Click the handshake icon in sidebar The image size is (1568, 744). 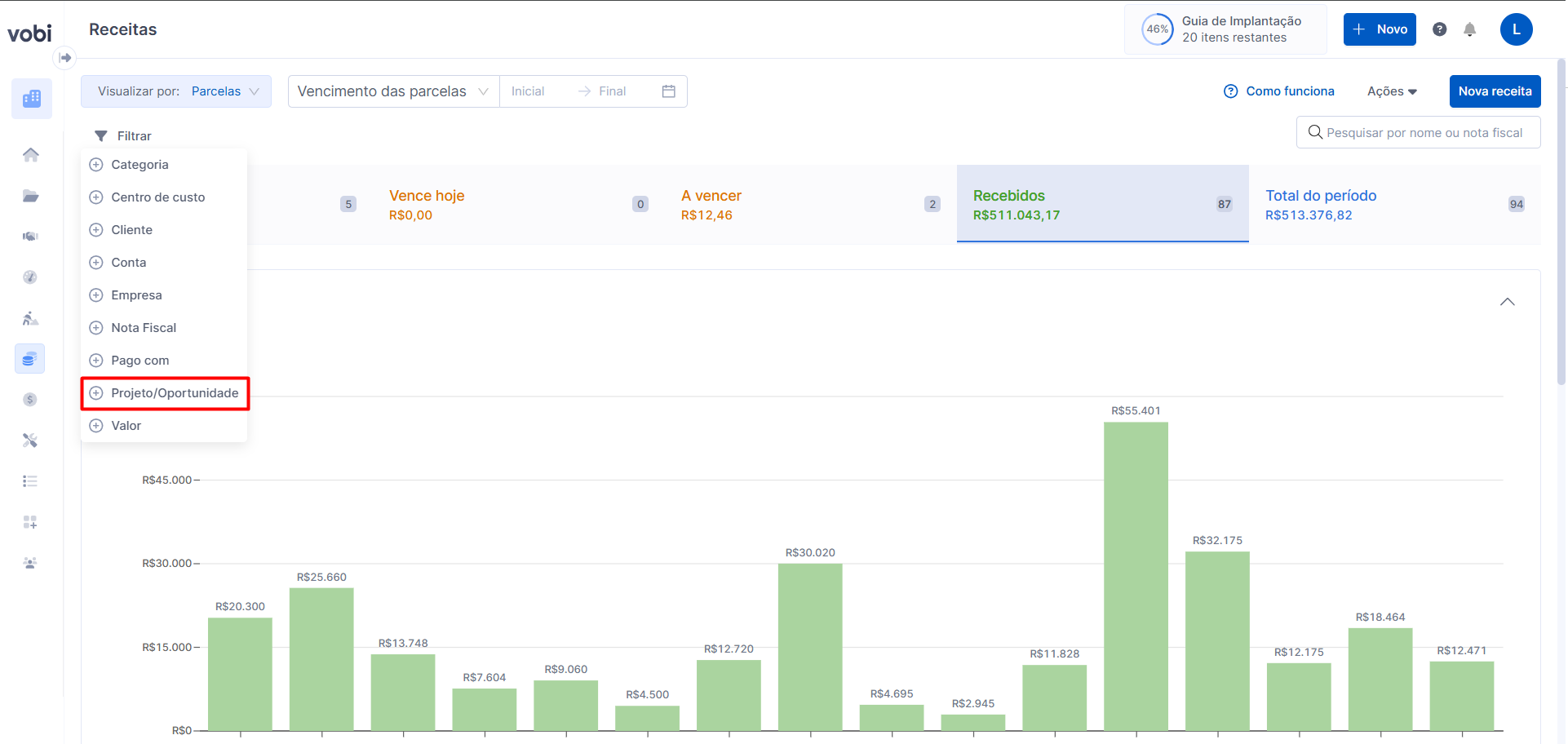[31, 237]
